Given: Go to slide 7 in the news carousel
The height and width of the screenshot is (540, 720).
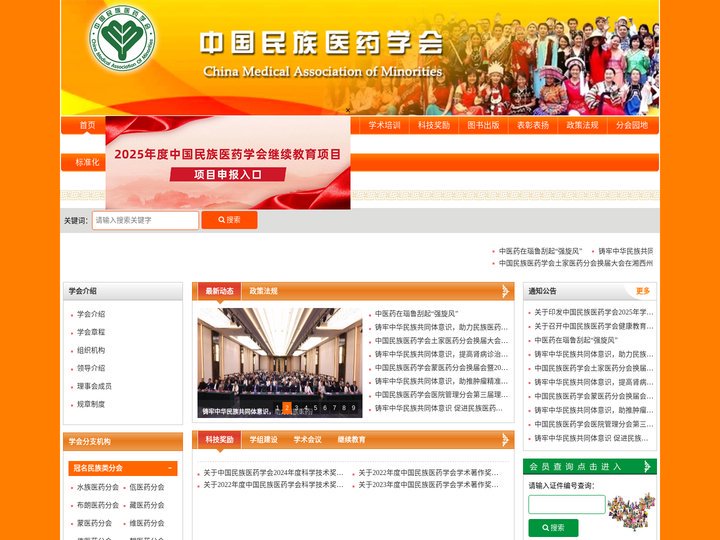Looking at the screenshot, I should click(334, 408).
